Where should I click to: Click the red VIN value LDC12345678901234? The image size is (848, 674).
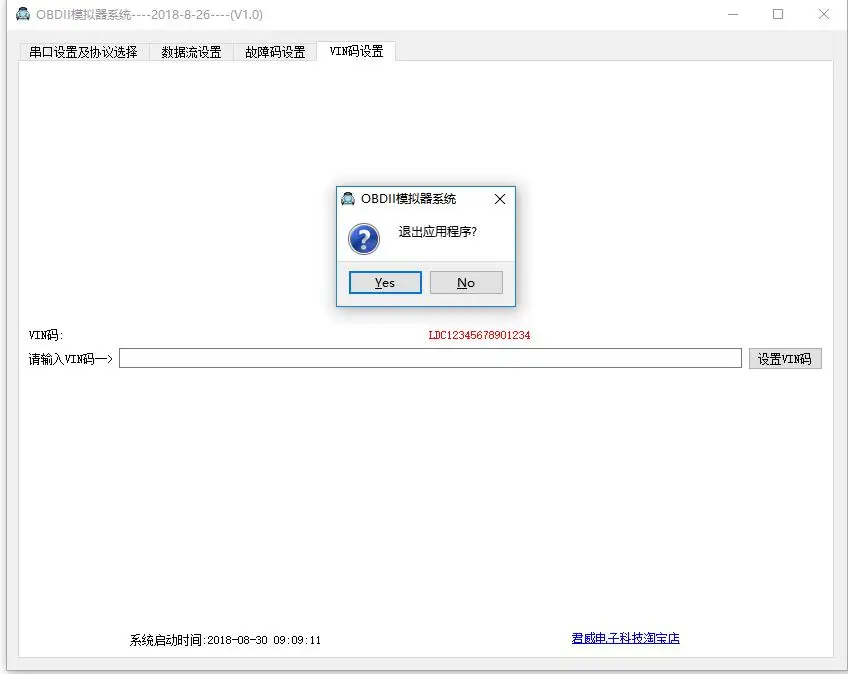[479, 335]
